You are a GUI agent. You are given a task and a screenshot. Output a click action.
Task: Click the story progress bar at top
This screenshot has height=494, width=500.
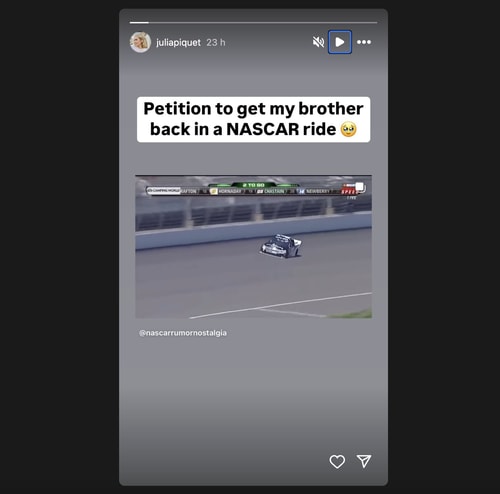point(253,23)
